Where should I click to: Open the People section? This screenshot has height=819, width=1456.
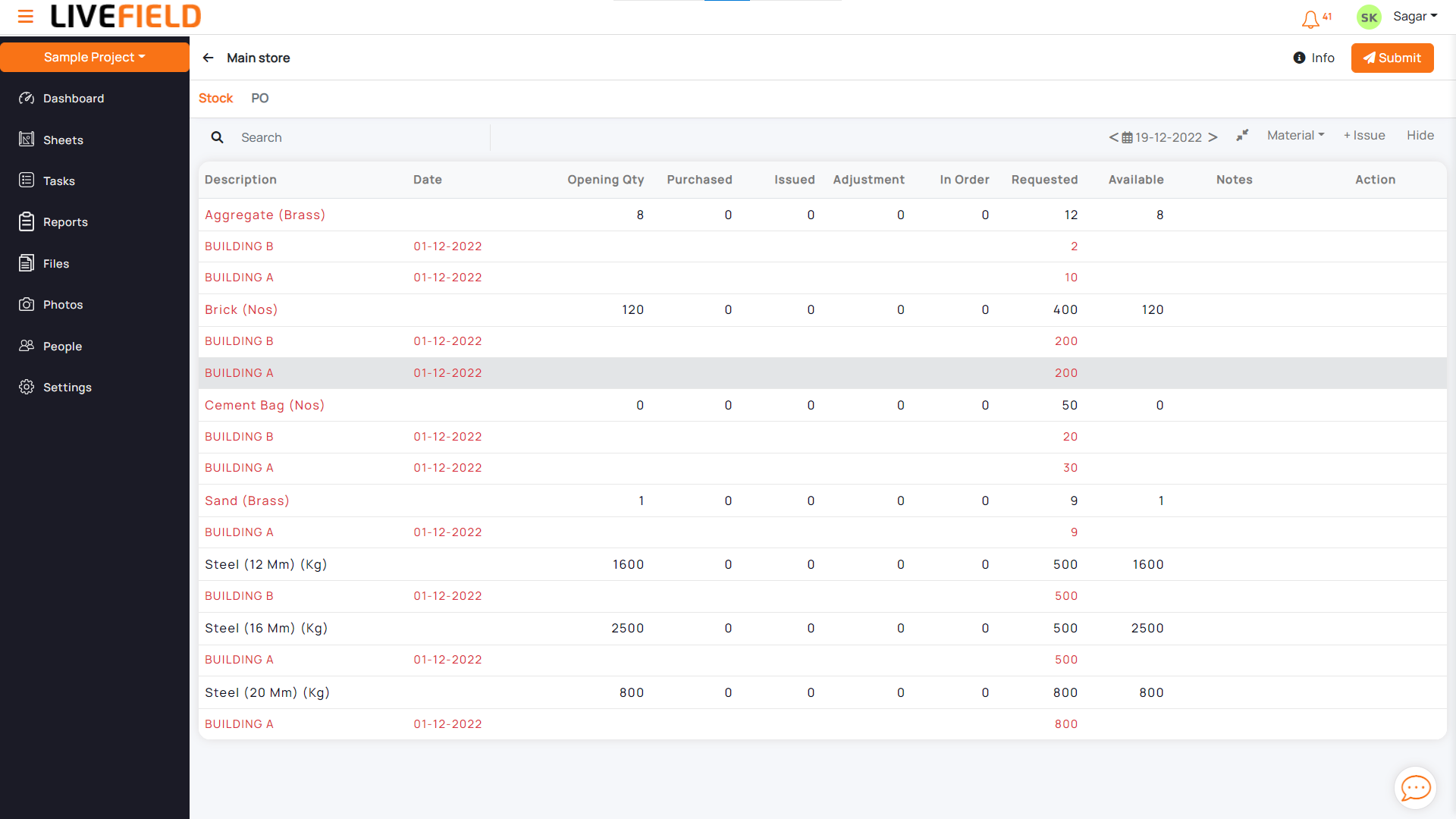point(63,346)
